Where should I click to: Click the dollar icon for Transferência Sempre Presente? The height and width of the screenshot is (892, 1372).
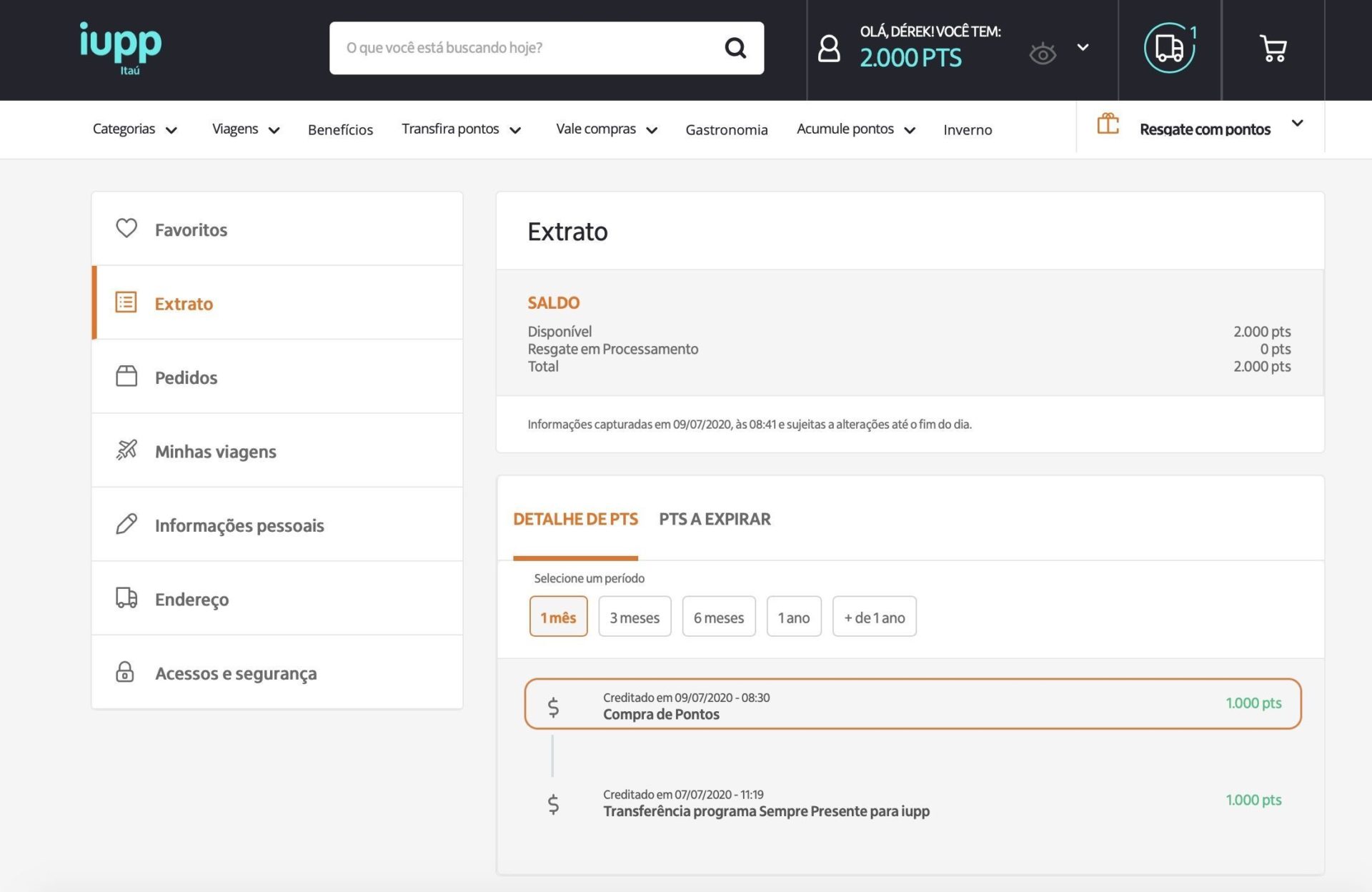553,804
